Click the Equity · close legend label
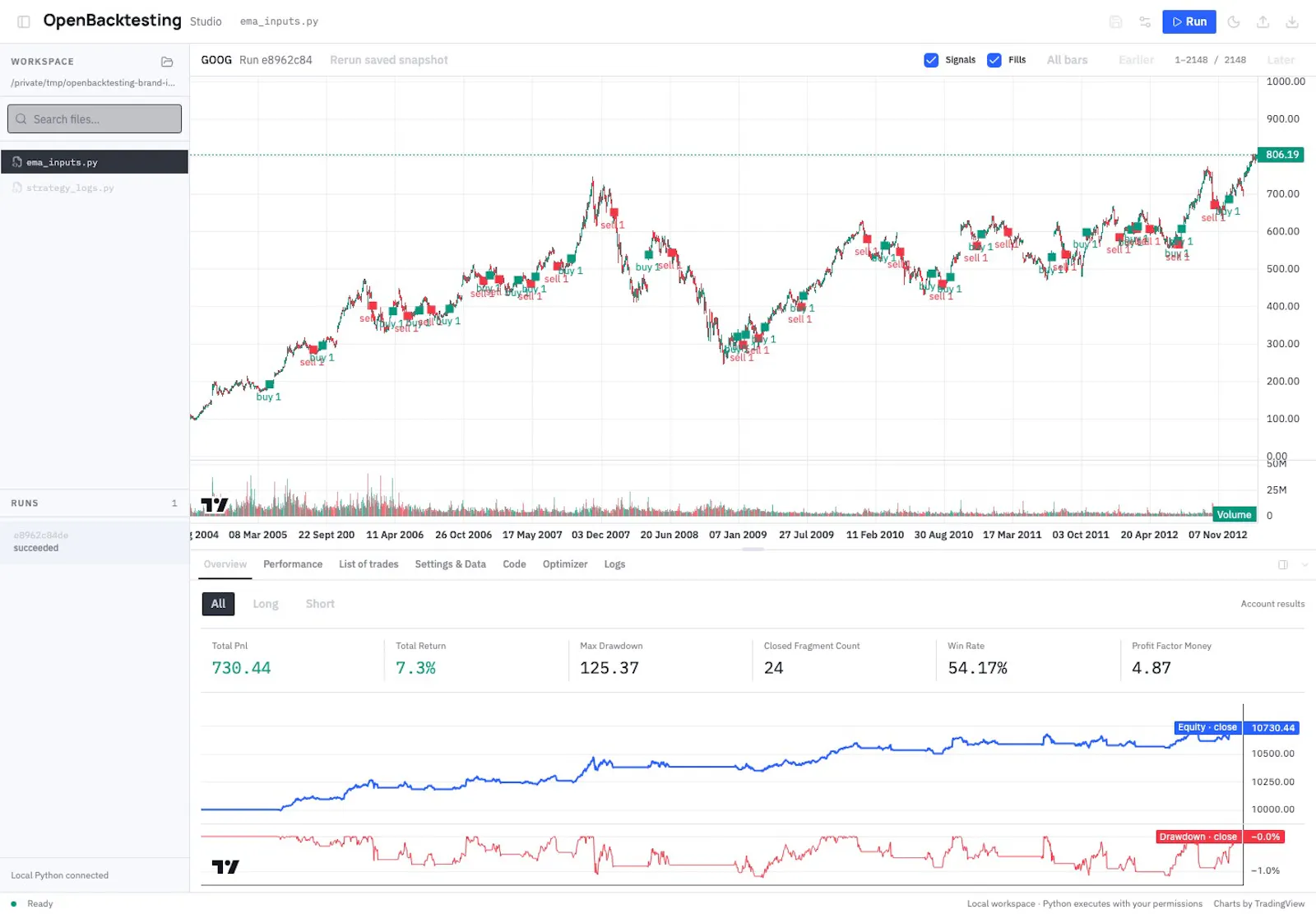Viewport: 1316px width, 914px height. pos(1207,727)
